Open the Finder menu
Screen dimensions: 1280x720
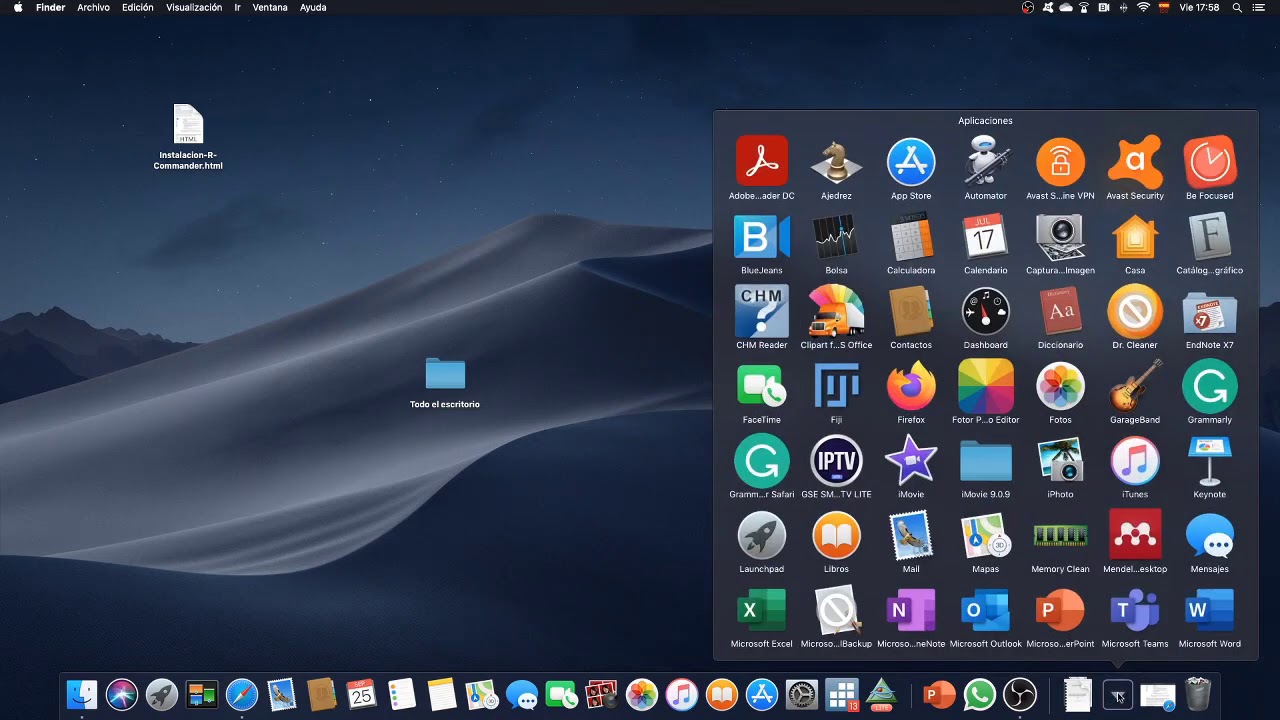point(50,7)
